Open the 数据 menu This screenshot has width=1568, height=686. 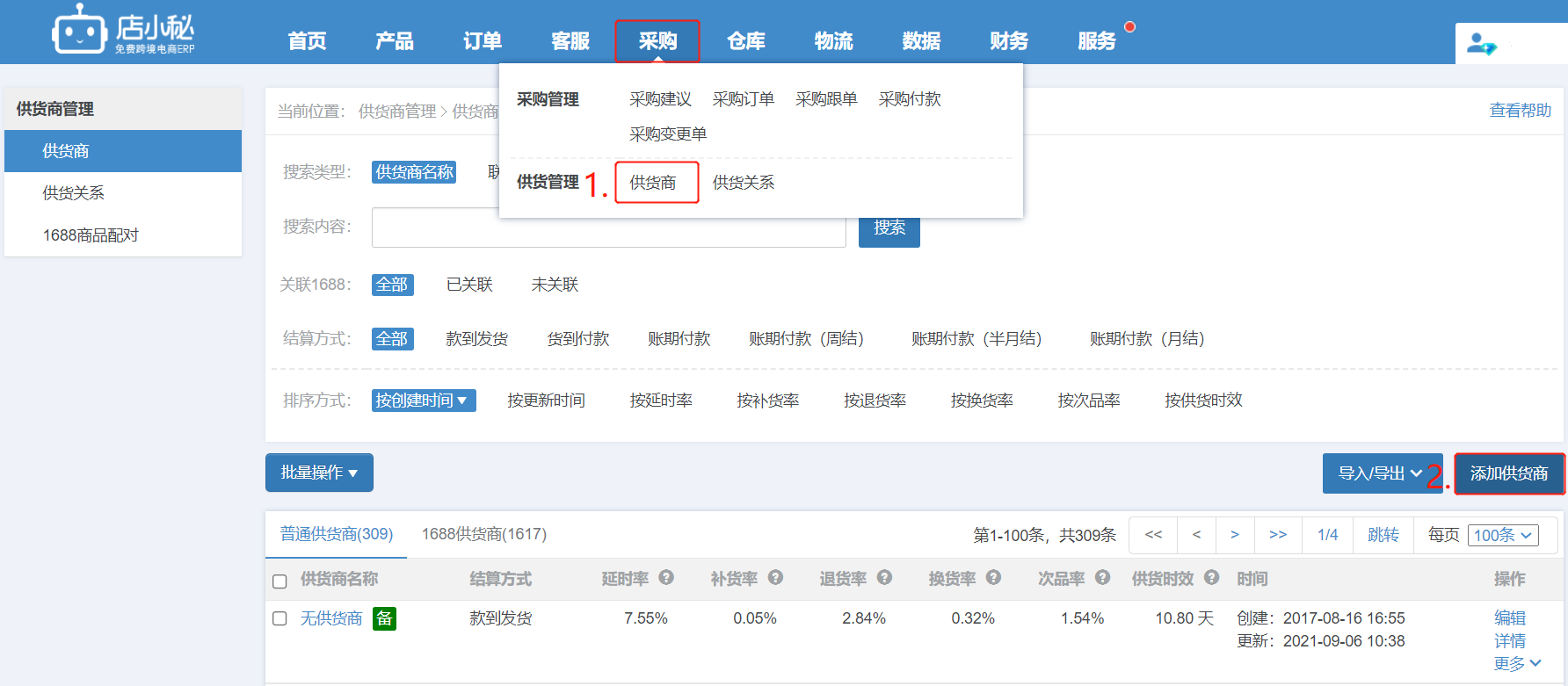pos(921,41)
